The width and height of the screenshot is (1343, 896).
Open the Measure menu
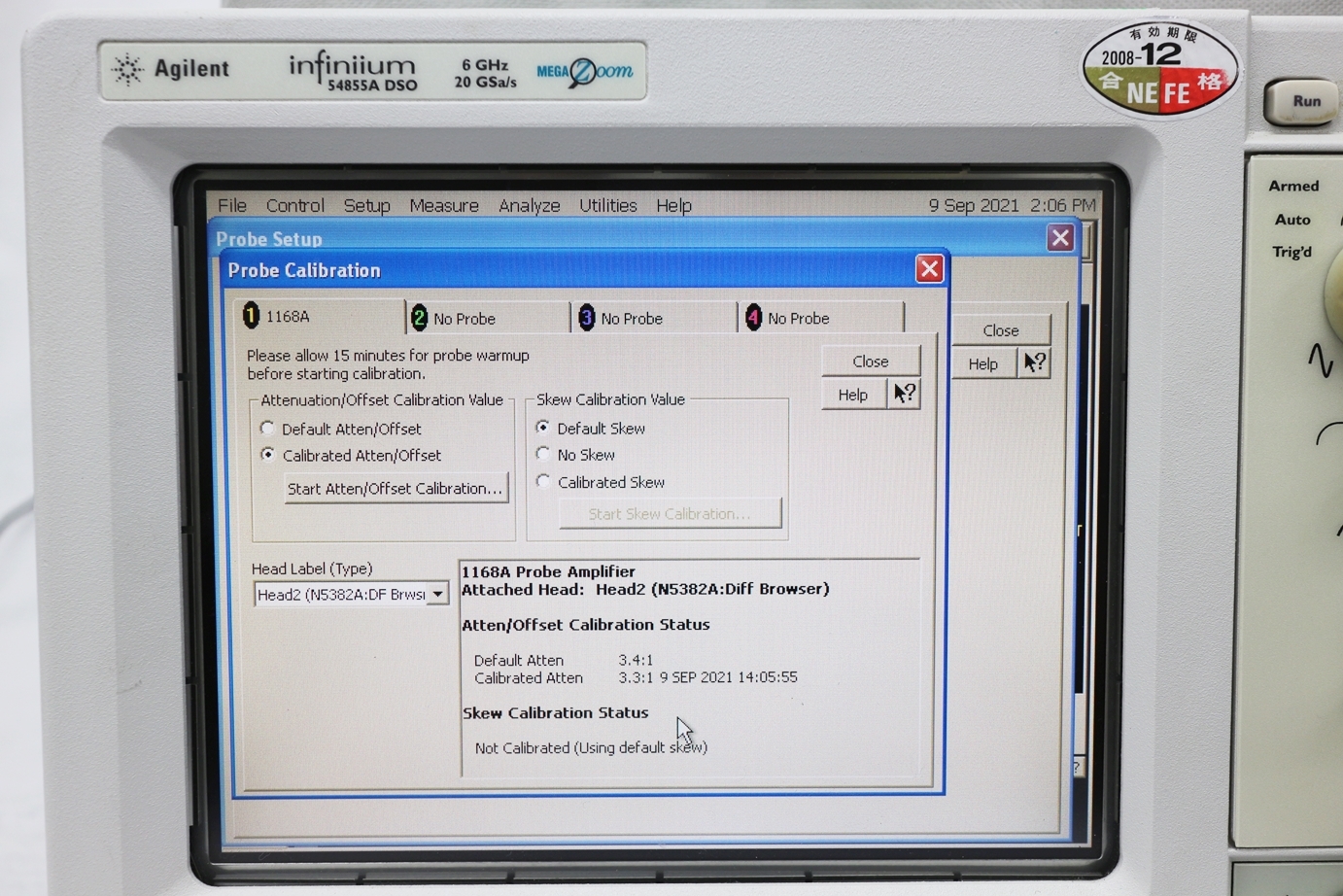pyautogui.click(x=444, y=205)
